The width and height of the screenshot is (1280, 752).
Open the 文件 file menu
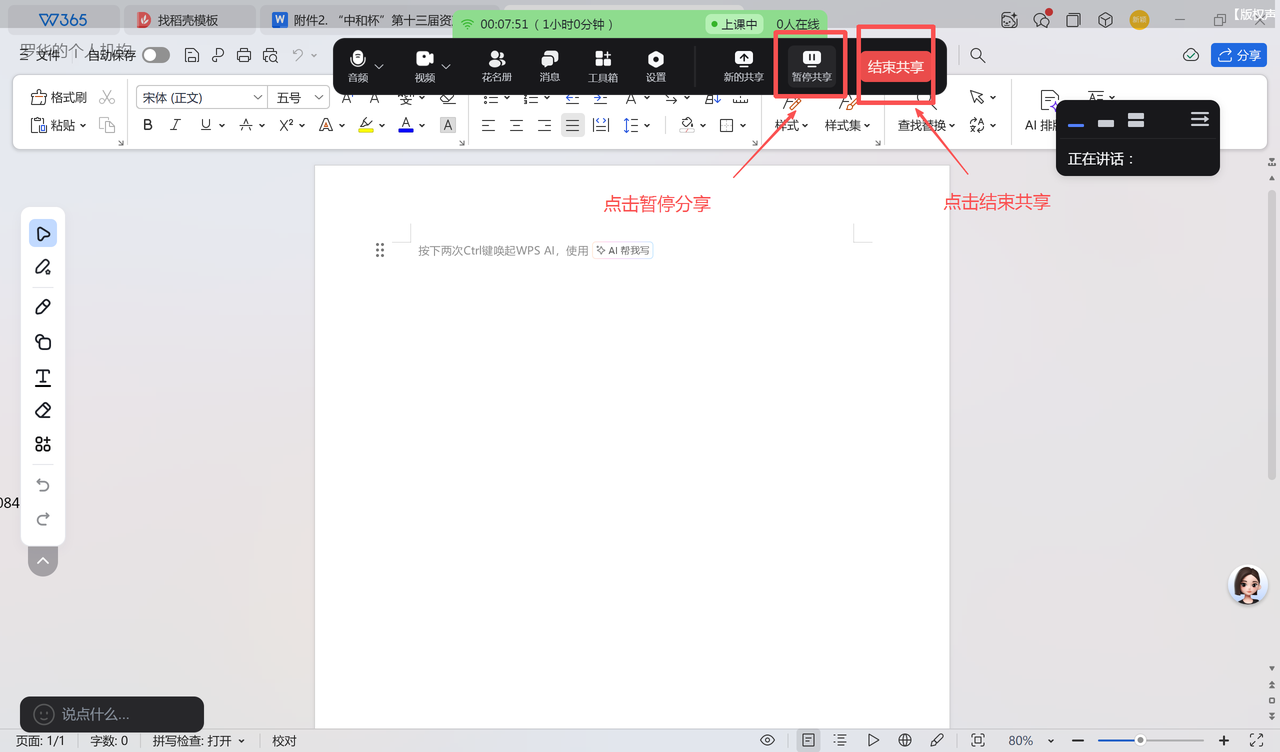pos(40,55)
